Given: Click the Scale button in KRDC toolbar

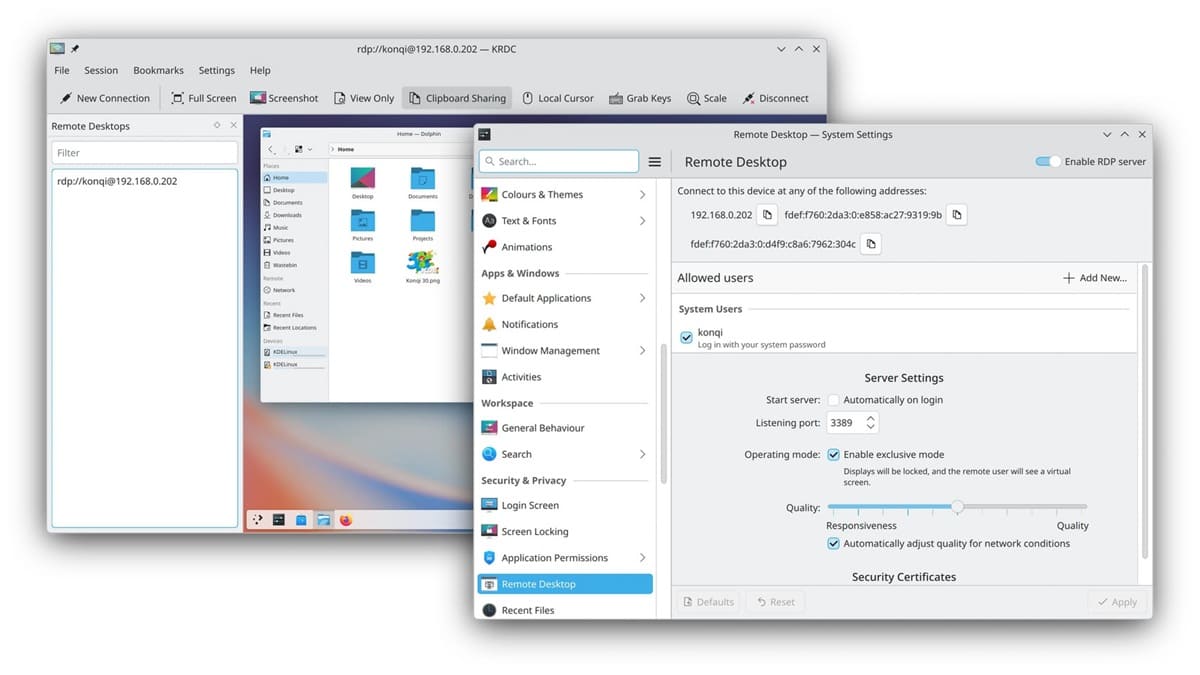Looking at the screenshot, I should (x=707, y=98).
